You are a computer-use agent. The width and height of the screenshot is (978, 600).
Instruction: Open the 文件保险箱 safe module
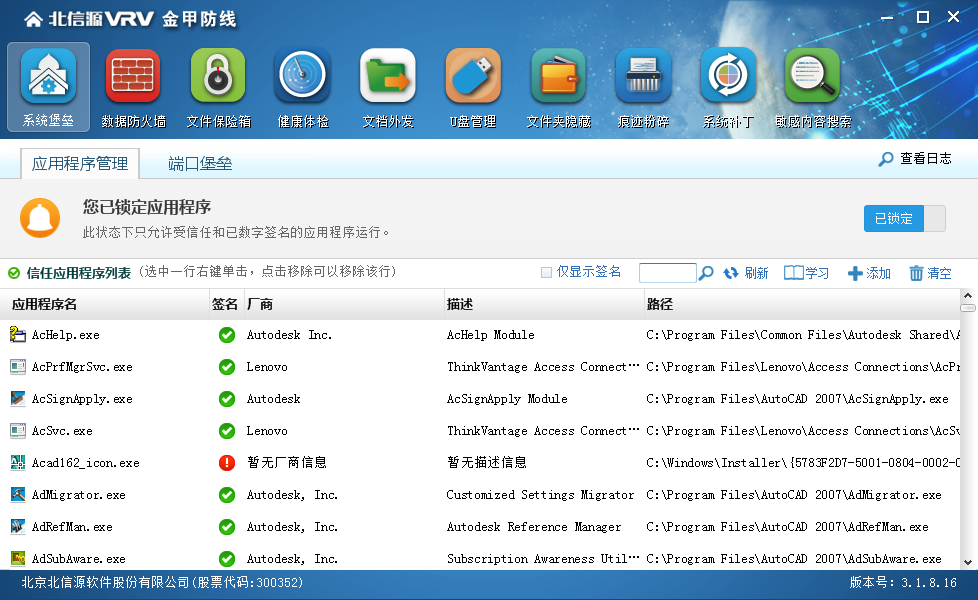pyautogui.click(x=218, y=87)
